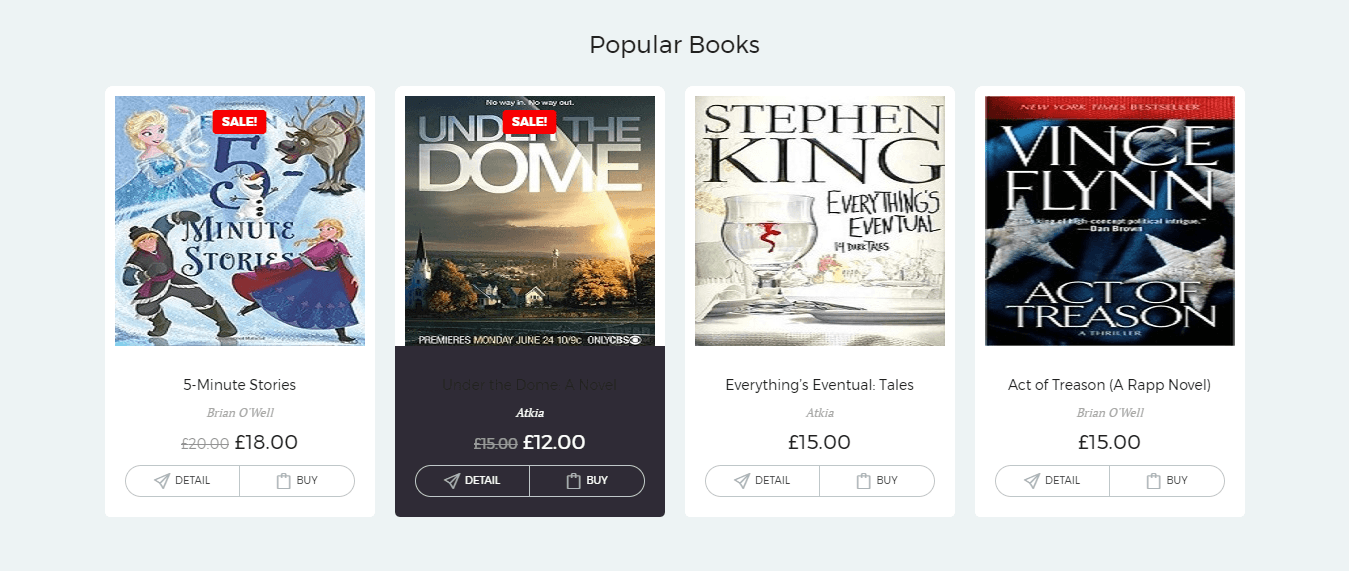Open the 5-Minute Stories cover image

tap(240, 221)
